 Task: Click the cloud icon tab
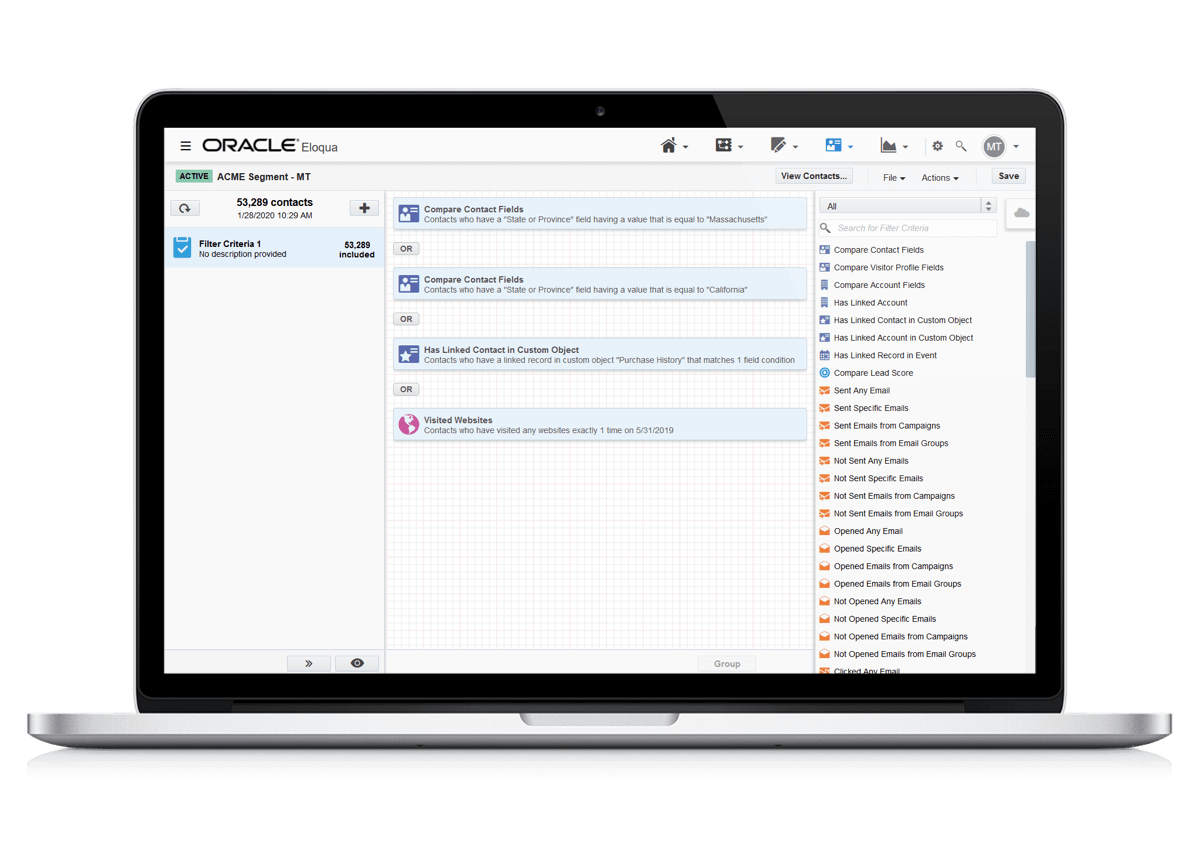pos(1021,213)
